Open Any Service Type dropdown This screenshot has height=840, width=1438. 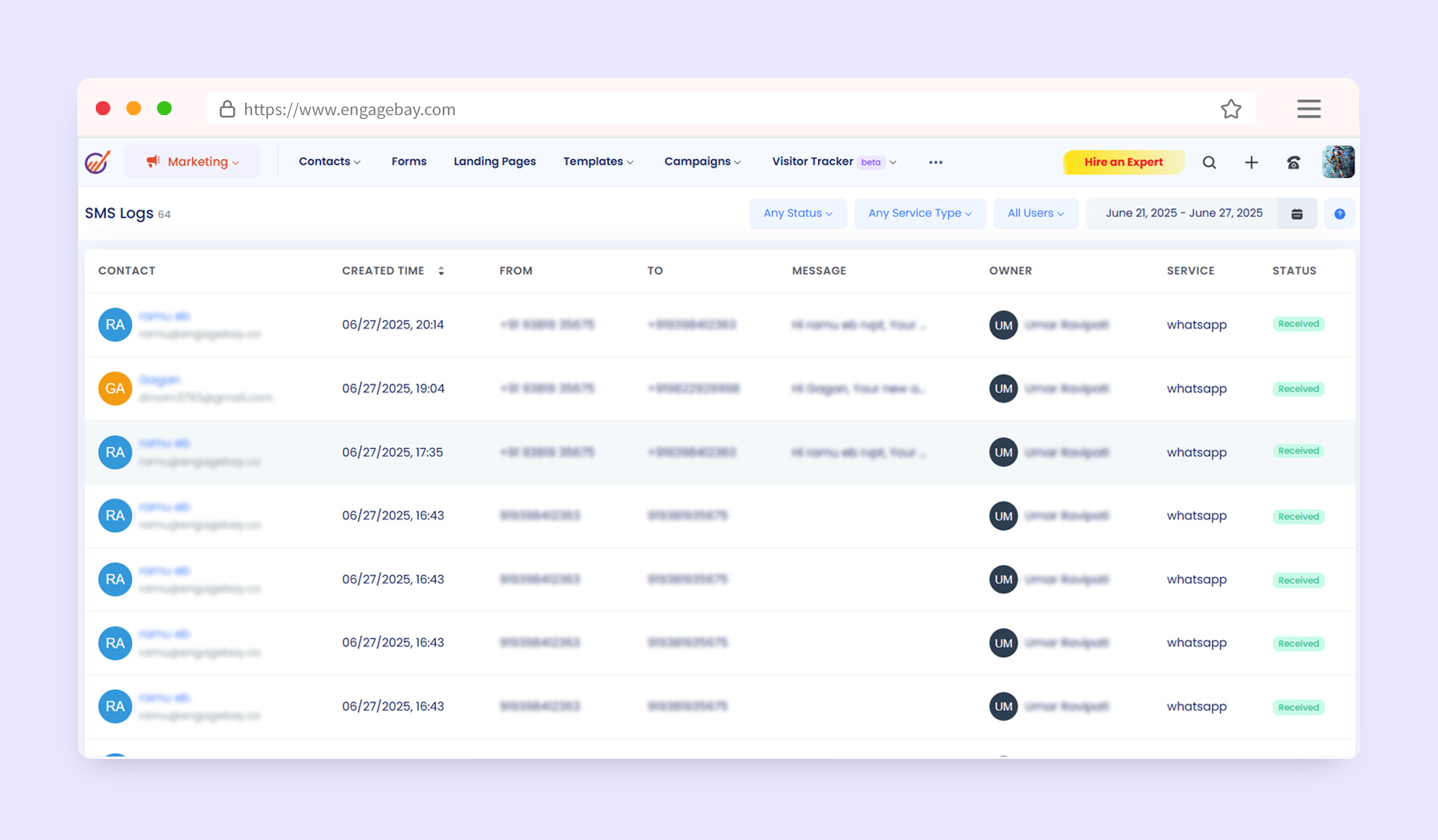coord(920,213)
